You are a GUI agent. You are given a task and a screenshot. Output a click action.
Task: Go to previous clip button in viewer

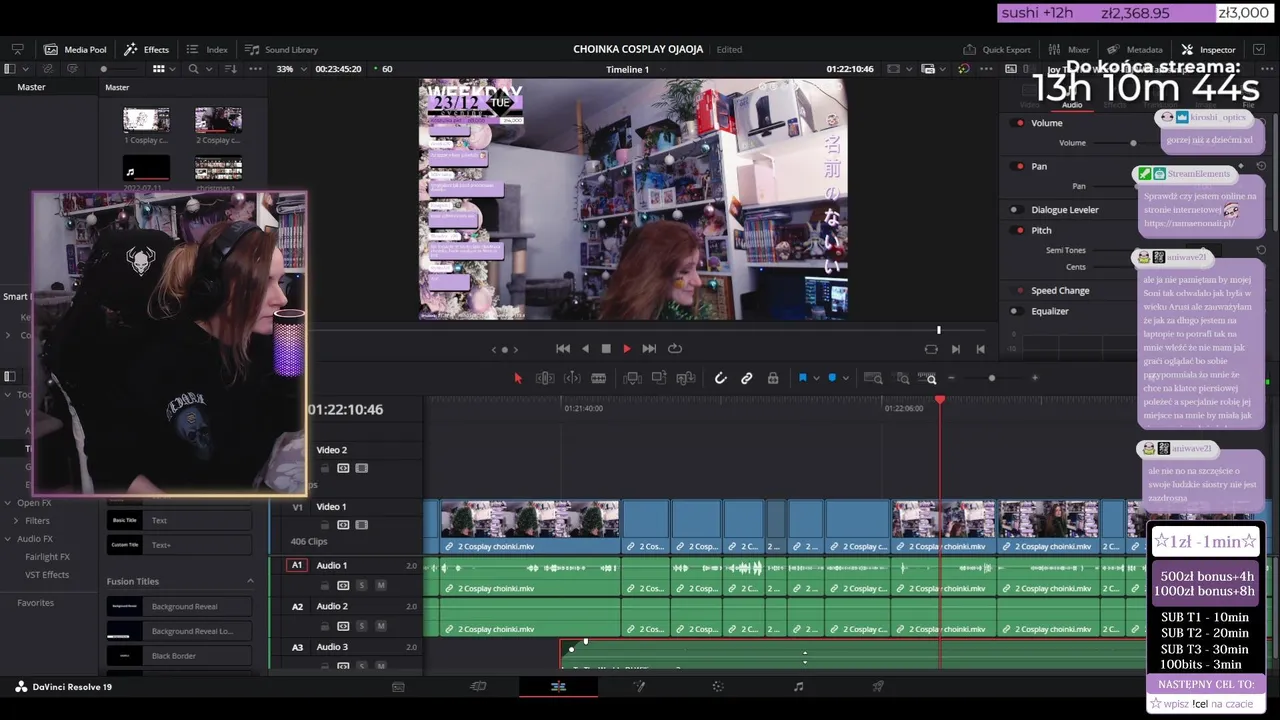pyautogui.click(x=980, y=349)
